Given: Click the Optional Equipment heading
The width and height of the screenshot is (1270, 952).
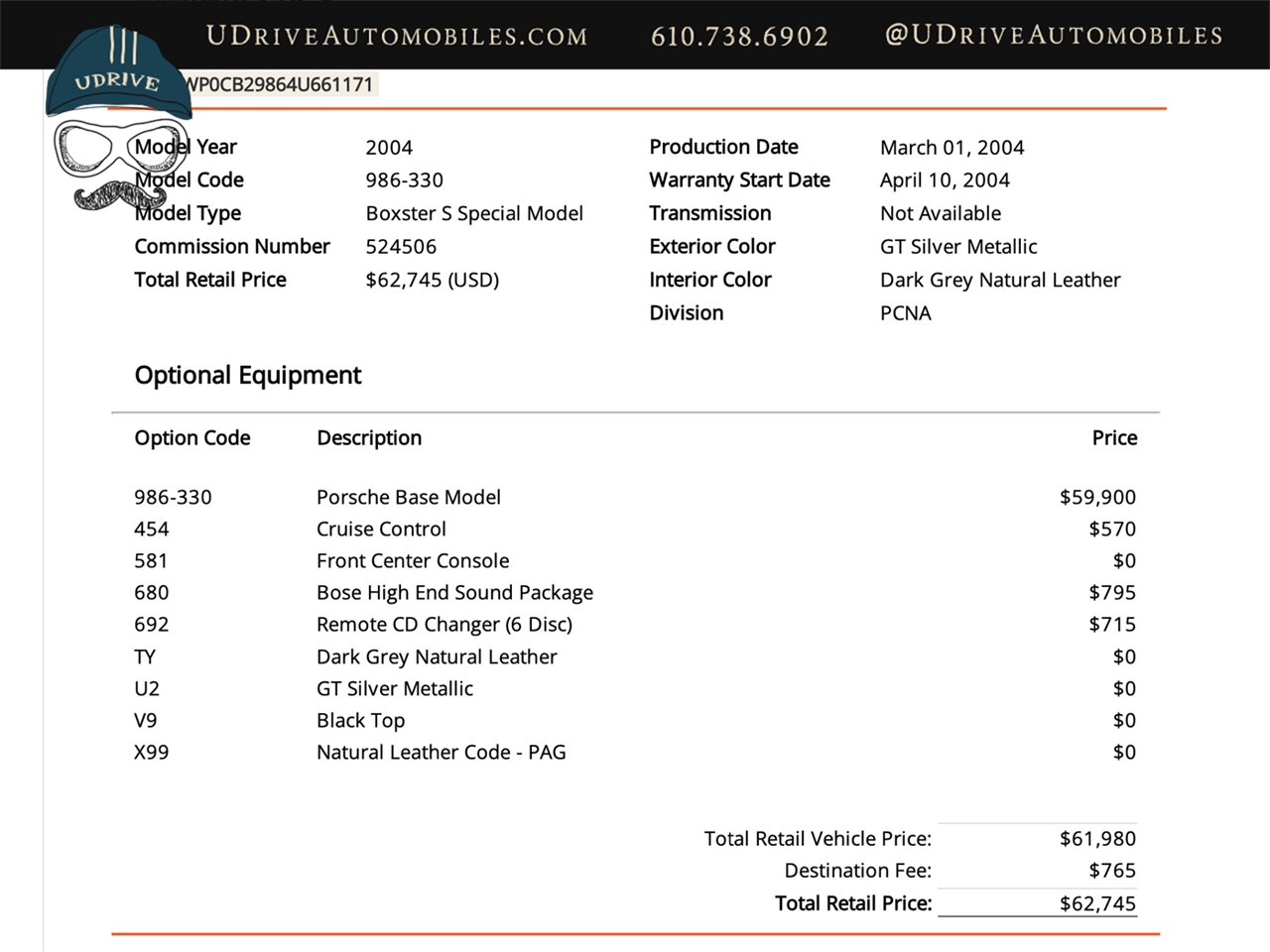Looking at the screenshot, I should click(247, 375).
